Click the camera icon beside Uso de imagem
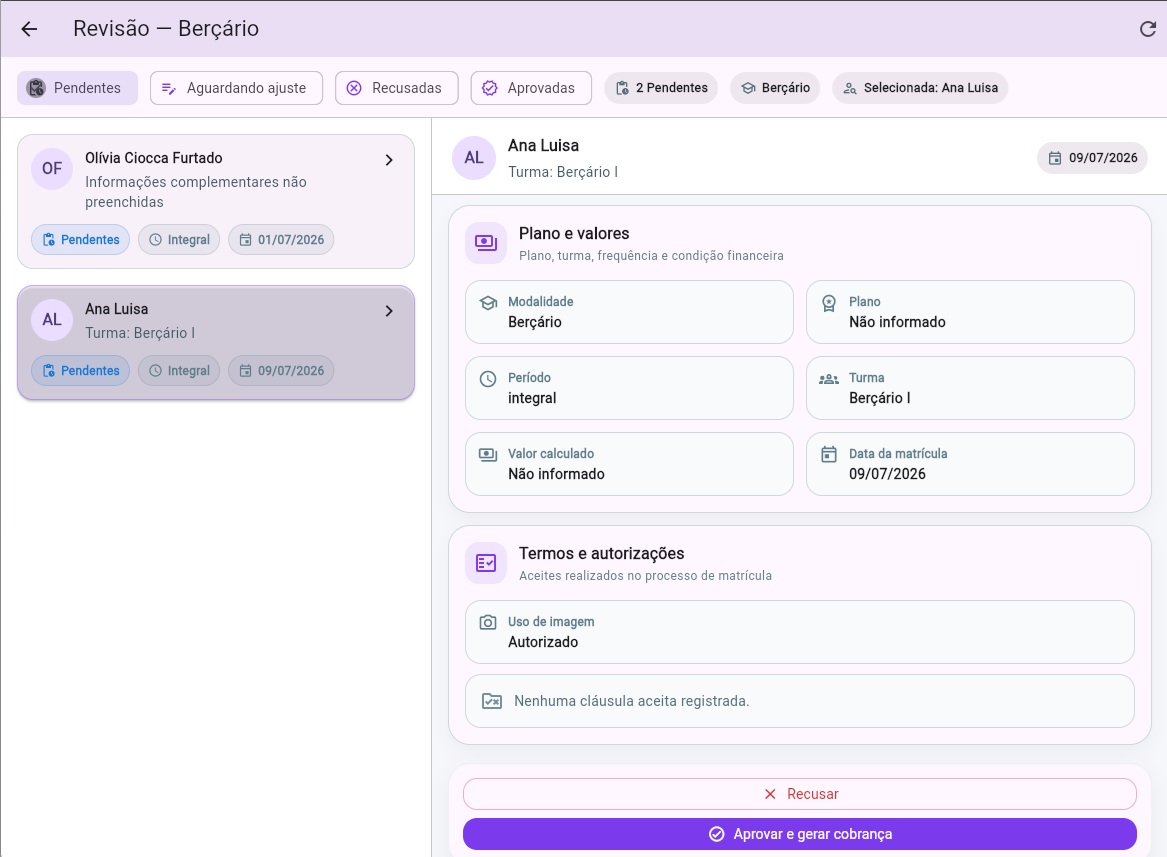Image resolution: width=1167 pixels, height=857 pixels. 487,622
